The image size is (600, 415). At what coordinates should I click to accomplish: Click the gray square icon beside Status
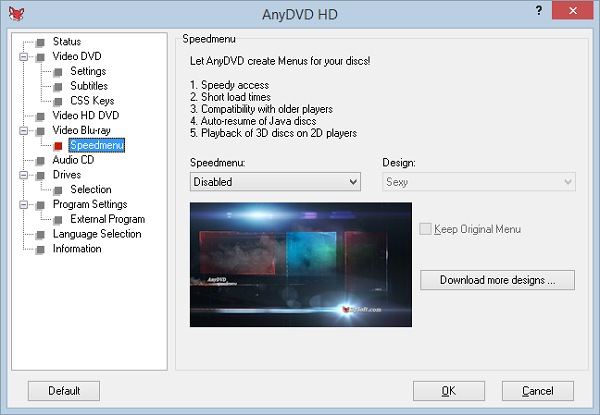(40, 42)
